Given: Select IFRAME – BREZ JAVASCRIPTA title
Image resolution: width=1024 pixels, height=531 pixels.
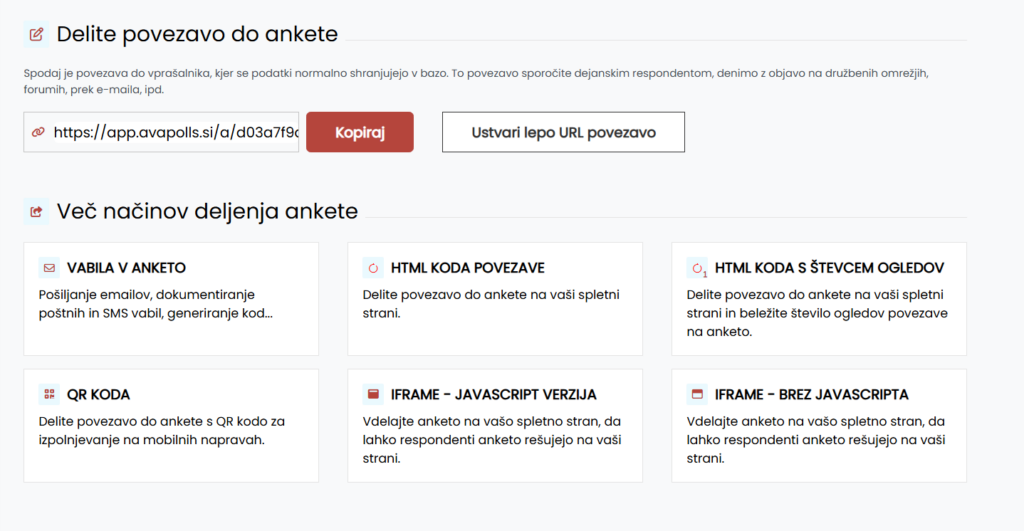Looking at the screenshot, I should [x=811, y=394].
